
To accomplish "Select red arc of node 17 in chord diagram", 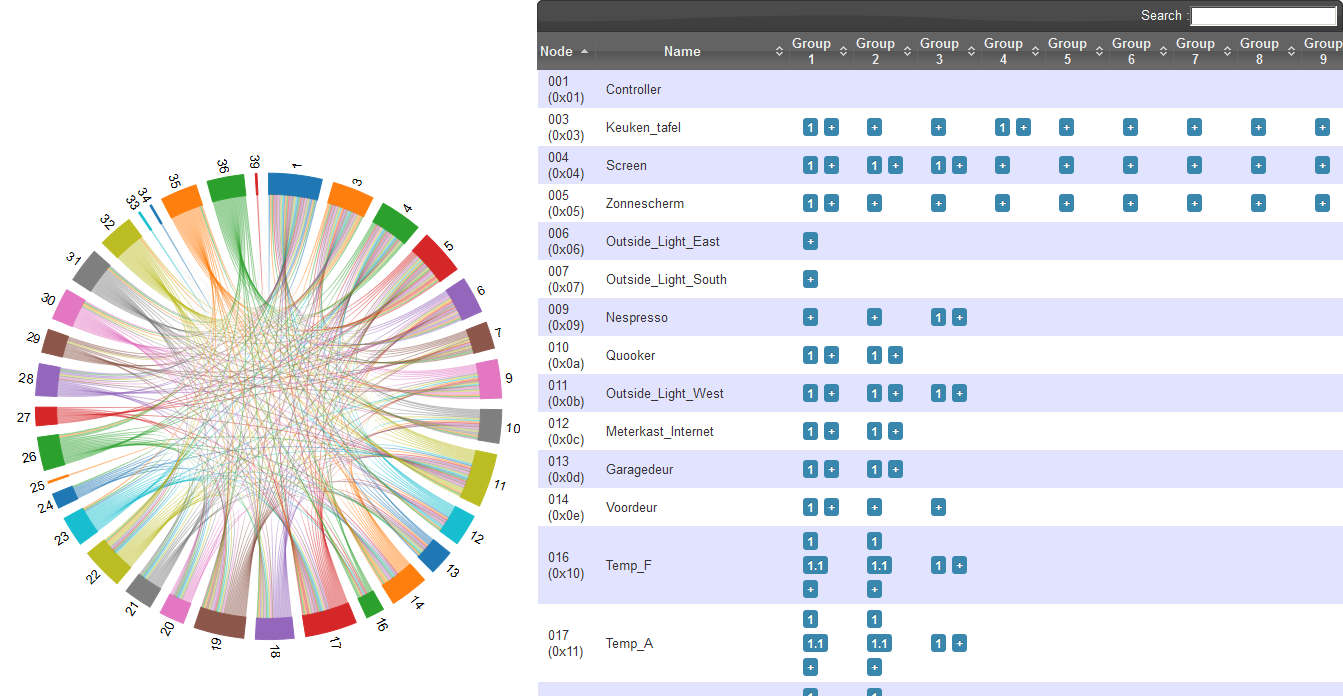I will point(330,619).
